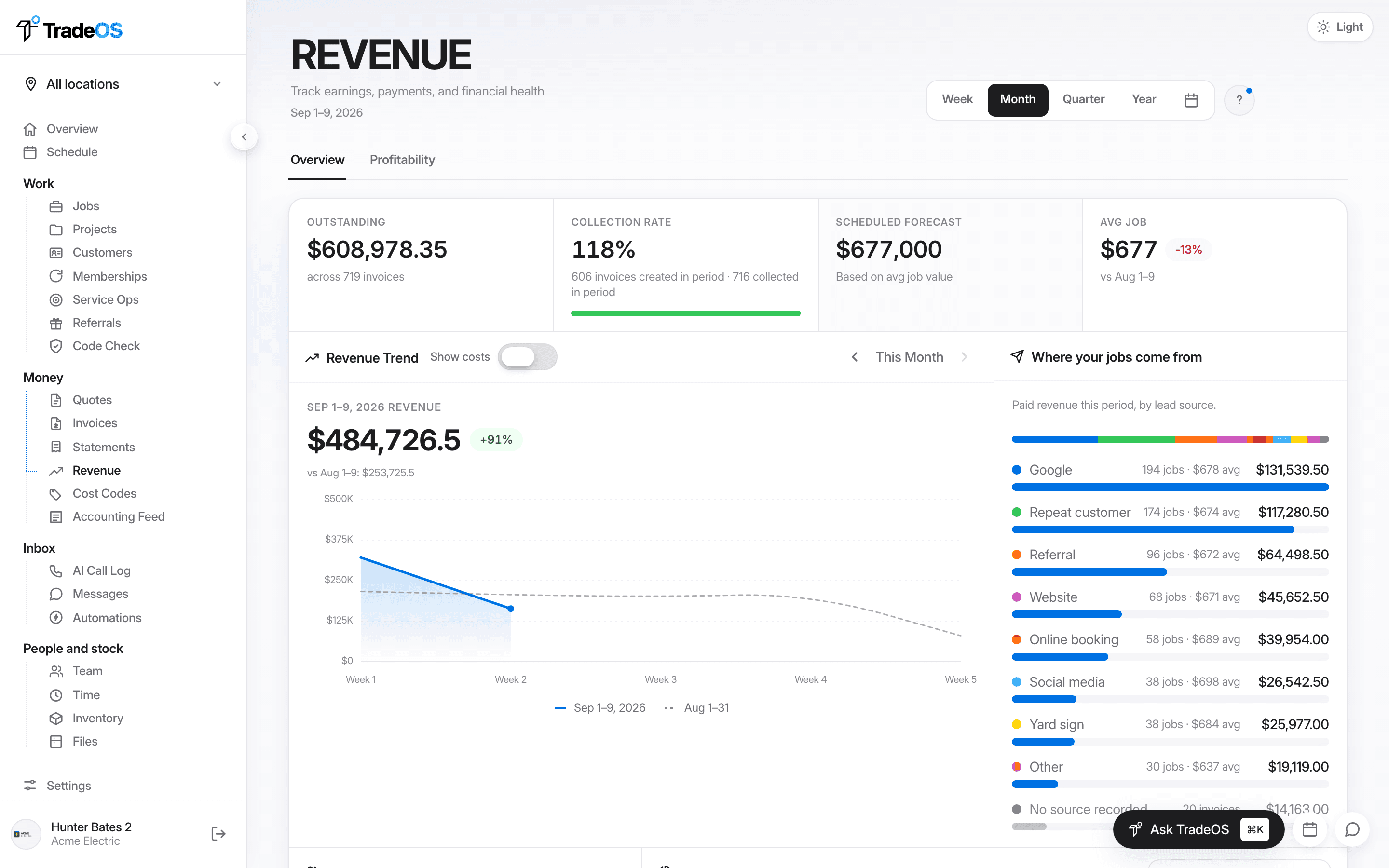Open Settings at the sidebar bottom
This screenshot has height=868, width=1389.
pos(68,786)
